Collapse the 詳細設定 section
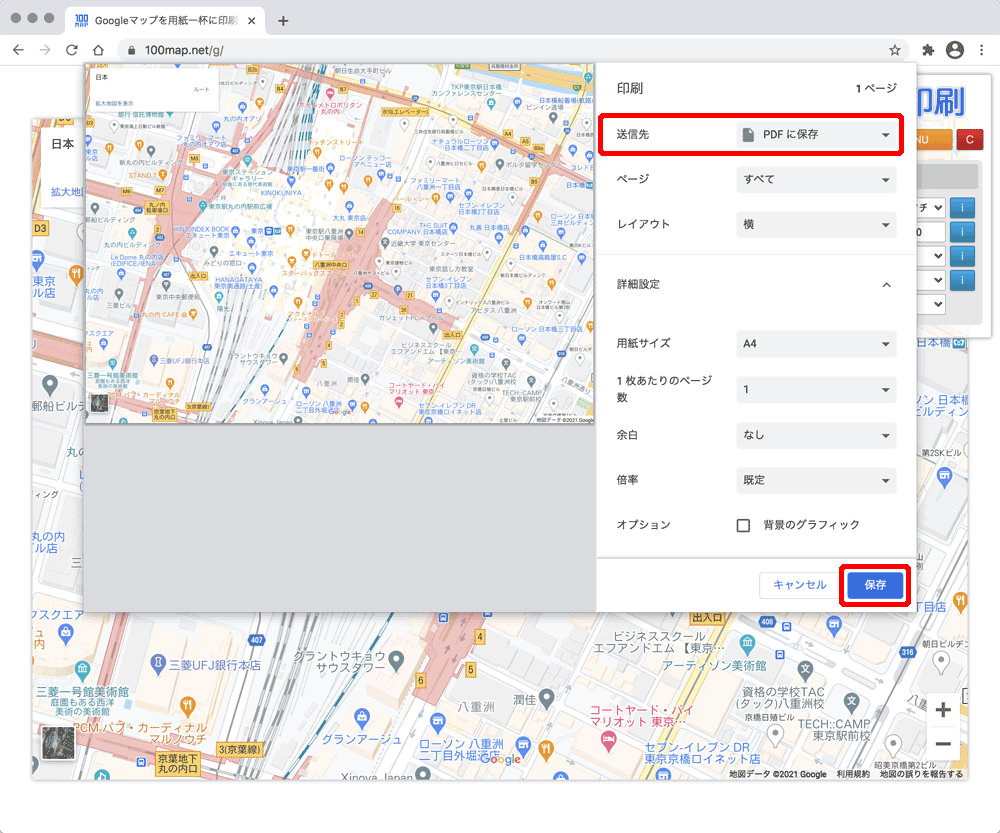 [x=886, y=284]
